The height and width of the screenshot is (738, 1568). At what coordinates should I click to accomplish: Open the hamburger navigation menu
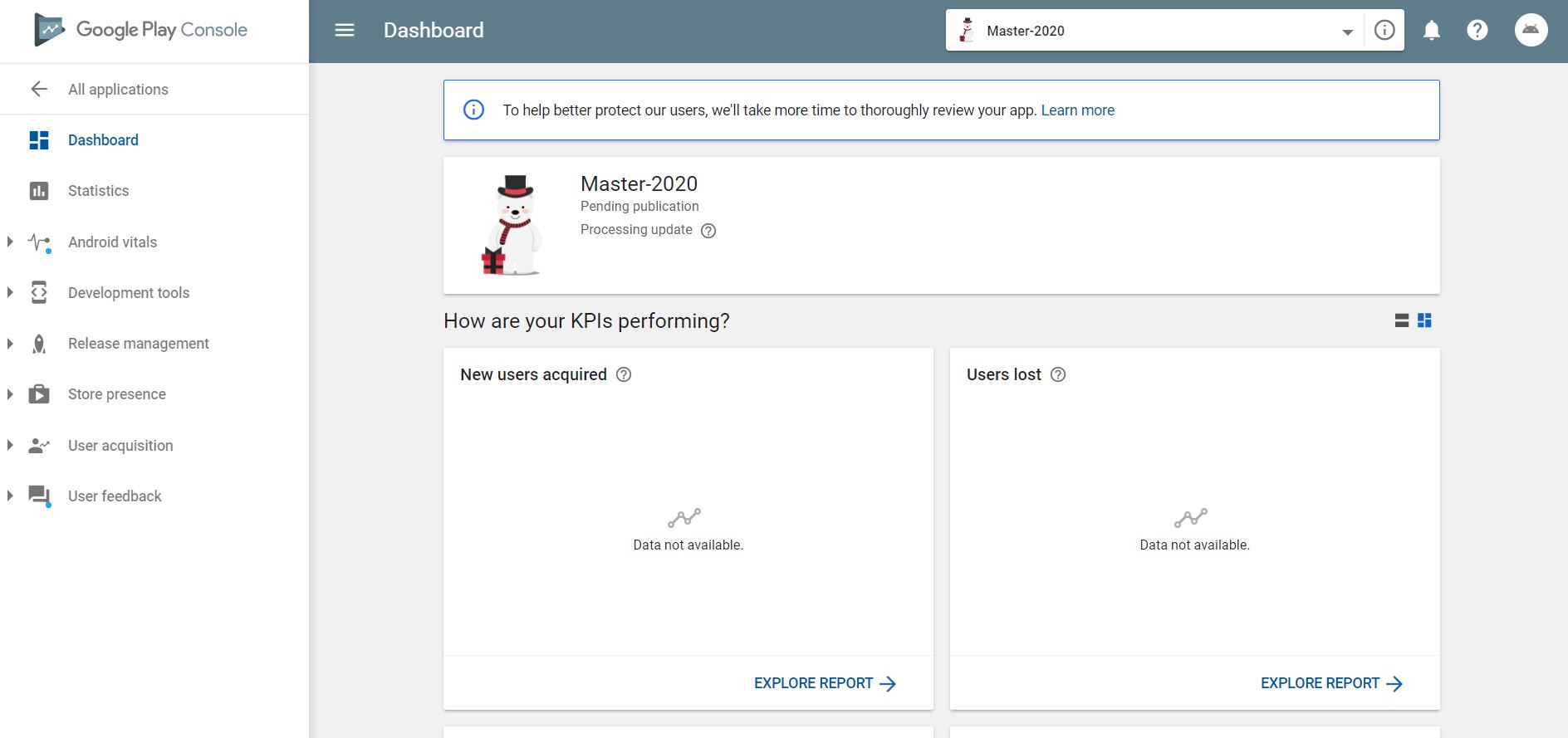coord(345,30)
